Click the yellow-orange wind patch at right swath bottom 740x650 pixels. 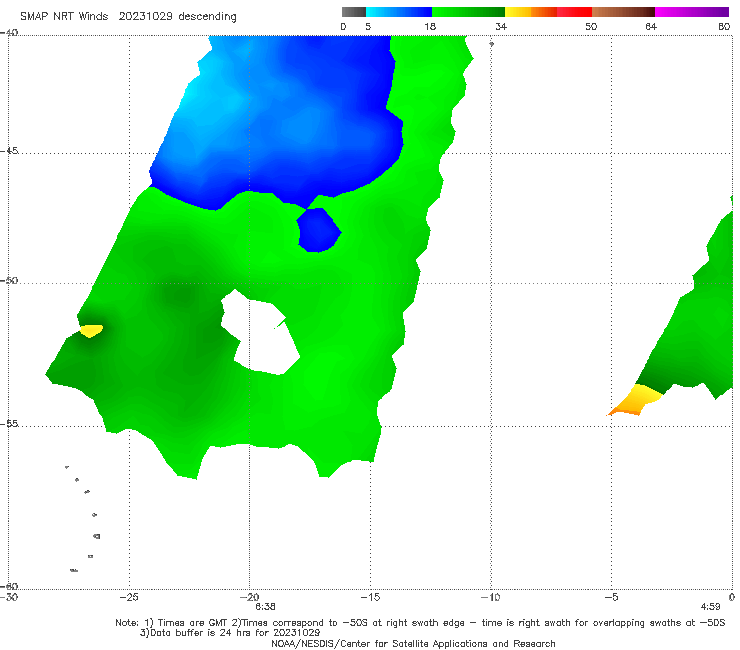point(635,401)
